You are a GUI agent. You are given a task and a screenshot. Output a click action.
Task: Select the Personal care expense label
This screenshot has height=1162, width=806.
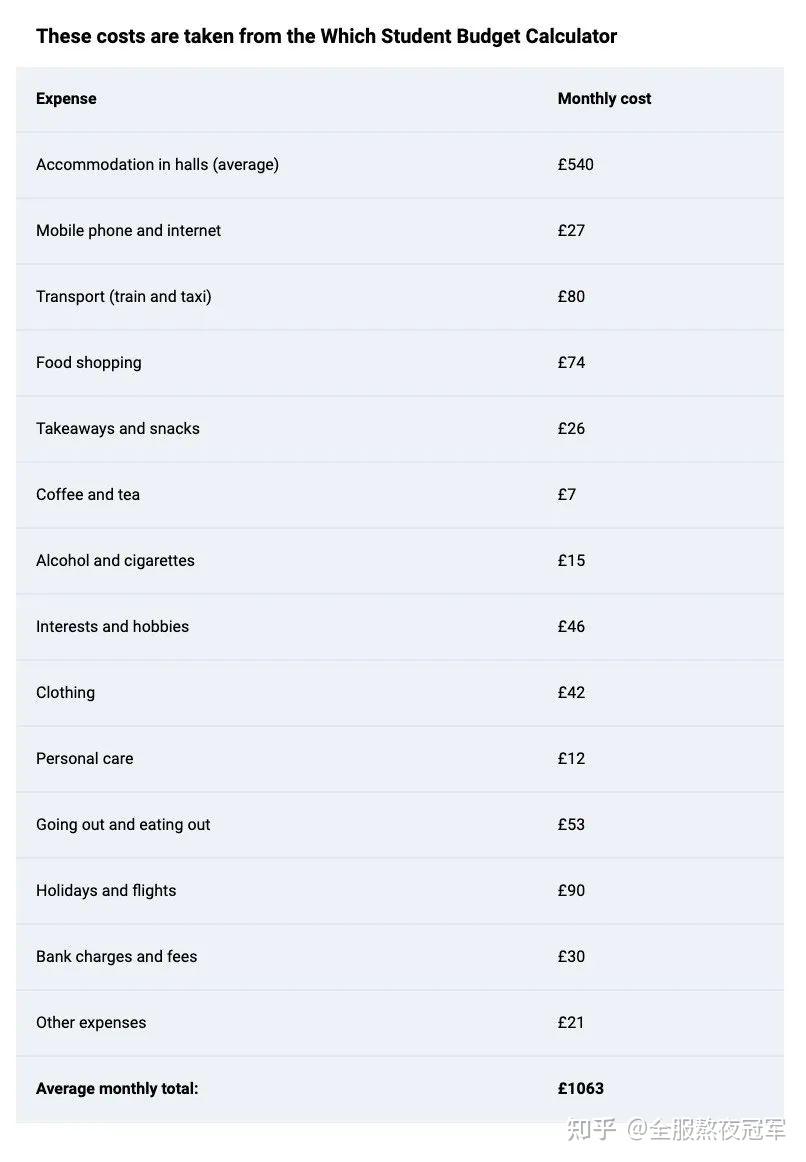point(84,758)
